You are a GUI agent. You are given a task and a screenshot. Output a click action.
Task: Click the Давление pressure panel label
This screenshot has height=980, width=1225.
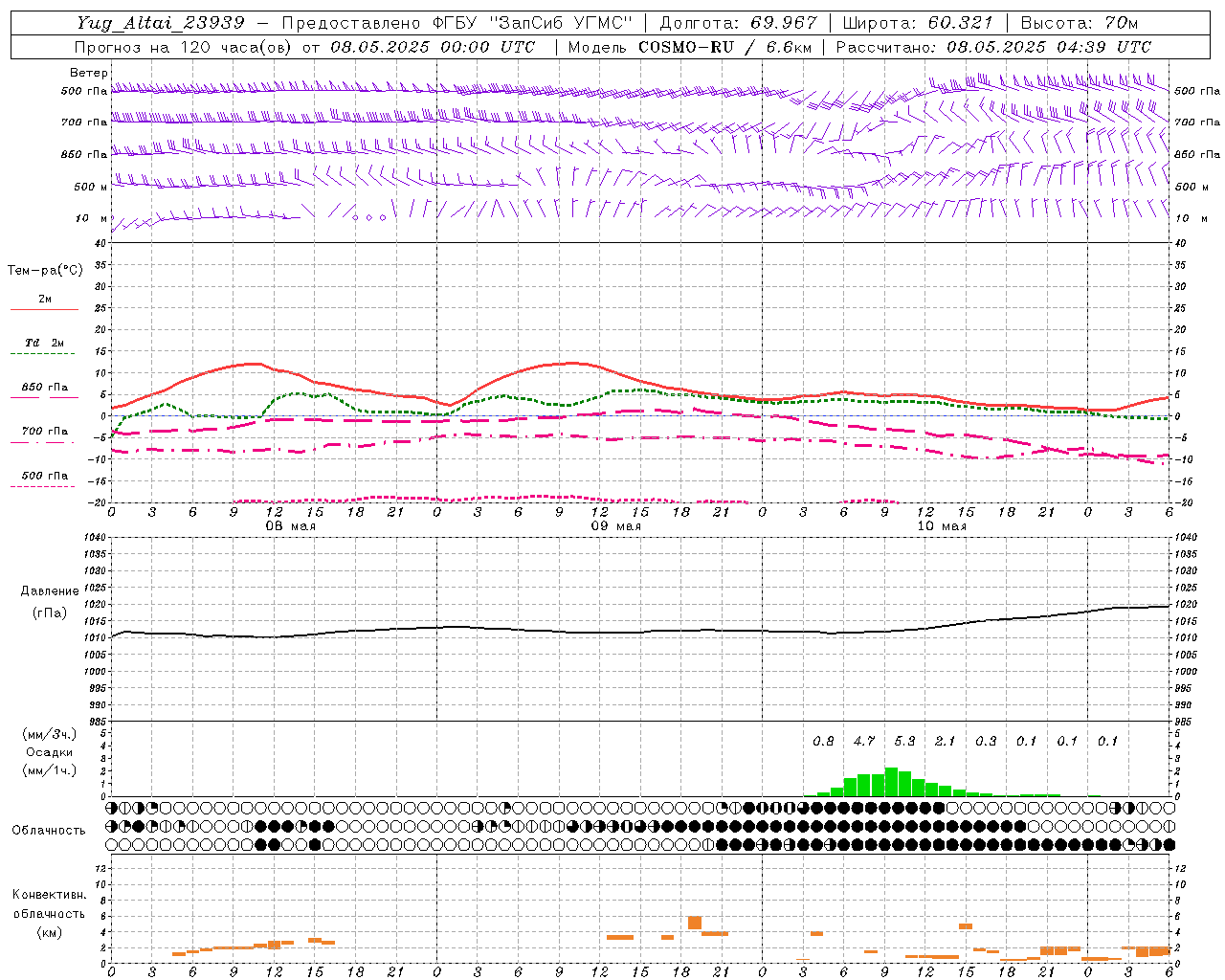tap(50, 590)
